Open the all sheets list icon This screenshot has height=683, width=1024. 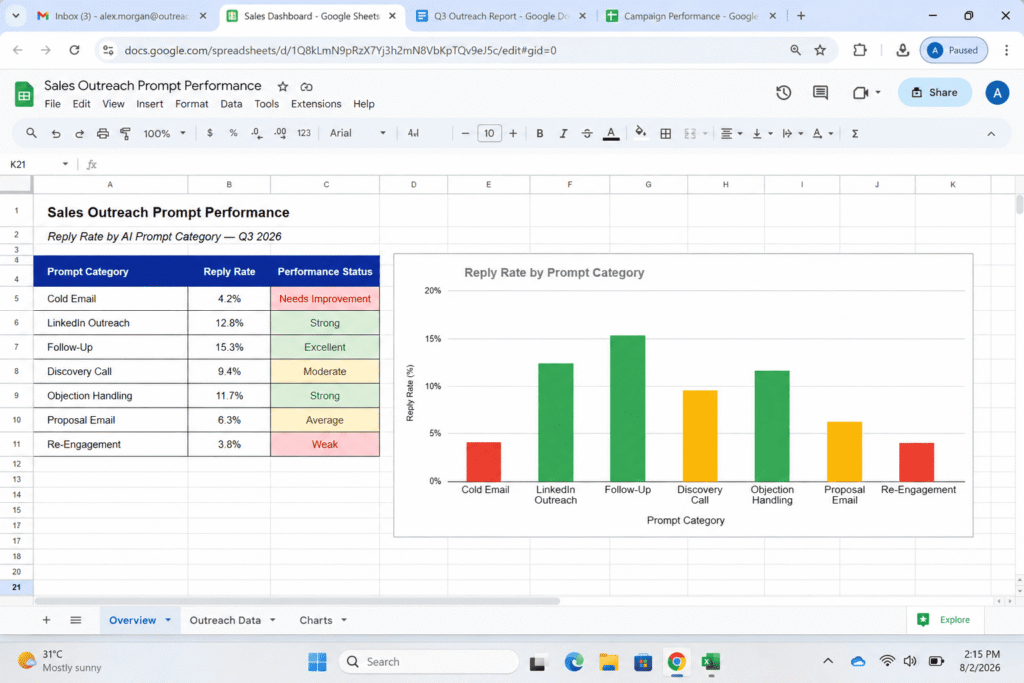[76, 620]
